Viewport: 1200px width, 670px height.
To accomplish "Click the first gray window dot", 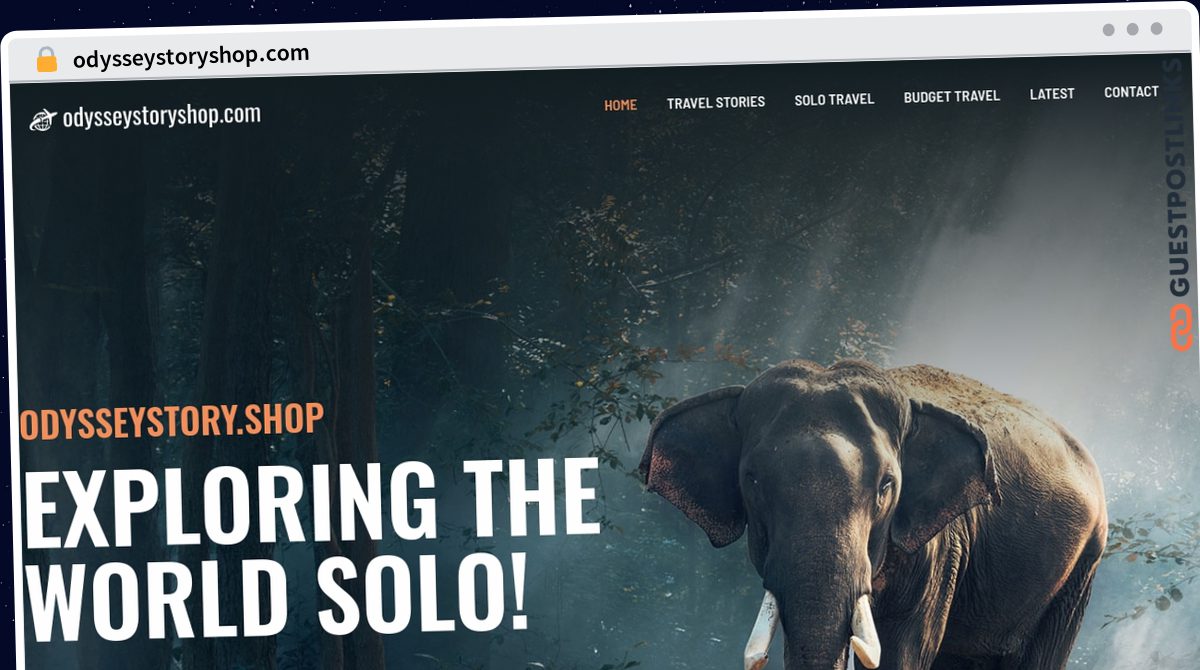I will click(1109, 30).
